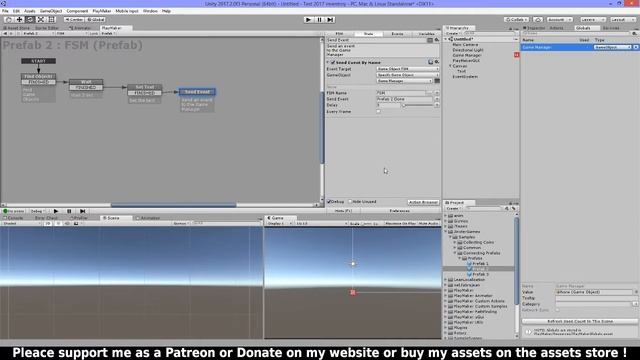Open the PlayMaker menu
The width and height of the screenshot is (640, 360).
102,11
